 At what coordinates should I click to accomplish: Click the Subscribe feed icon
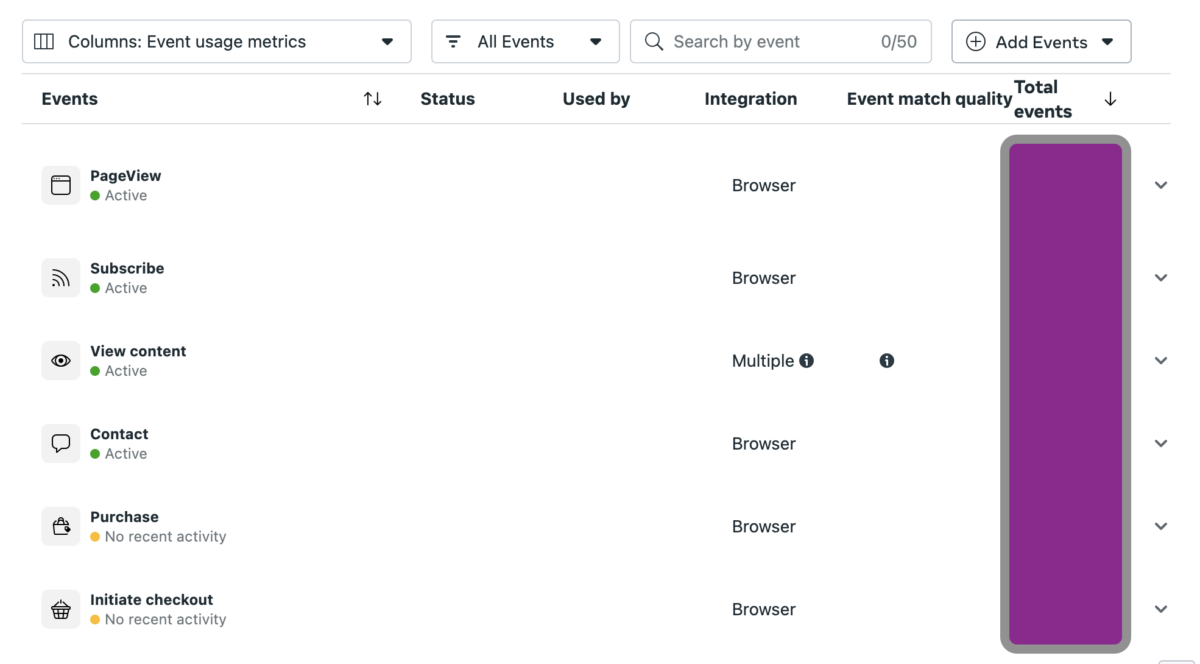click(61, 278)
